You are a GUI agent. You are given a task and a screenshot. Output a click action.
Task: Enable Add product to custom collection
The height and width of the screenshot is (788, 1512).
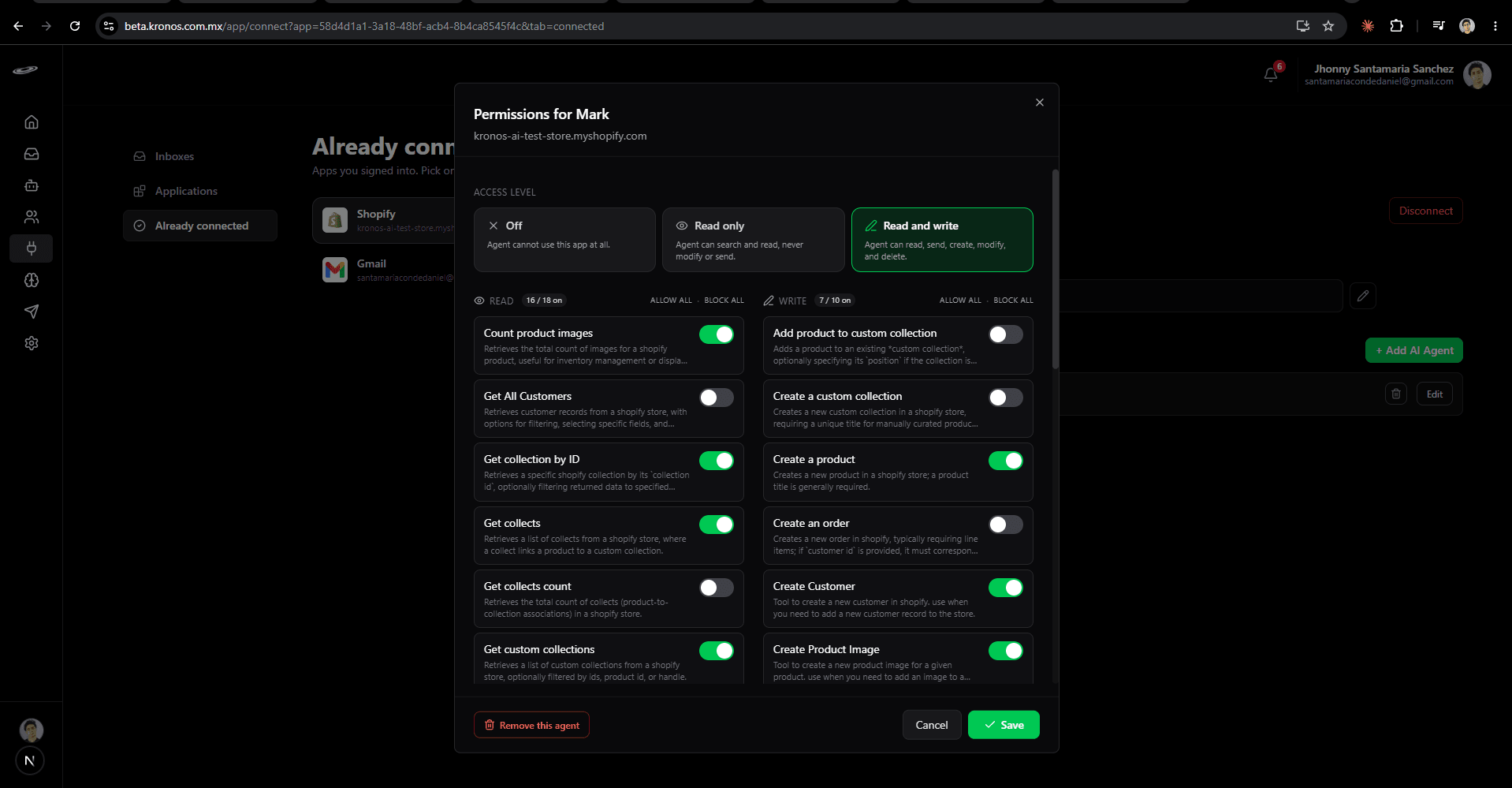1006,334
